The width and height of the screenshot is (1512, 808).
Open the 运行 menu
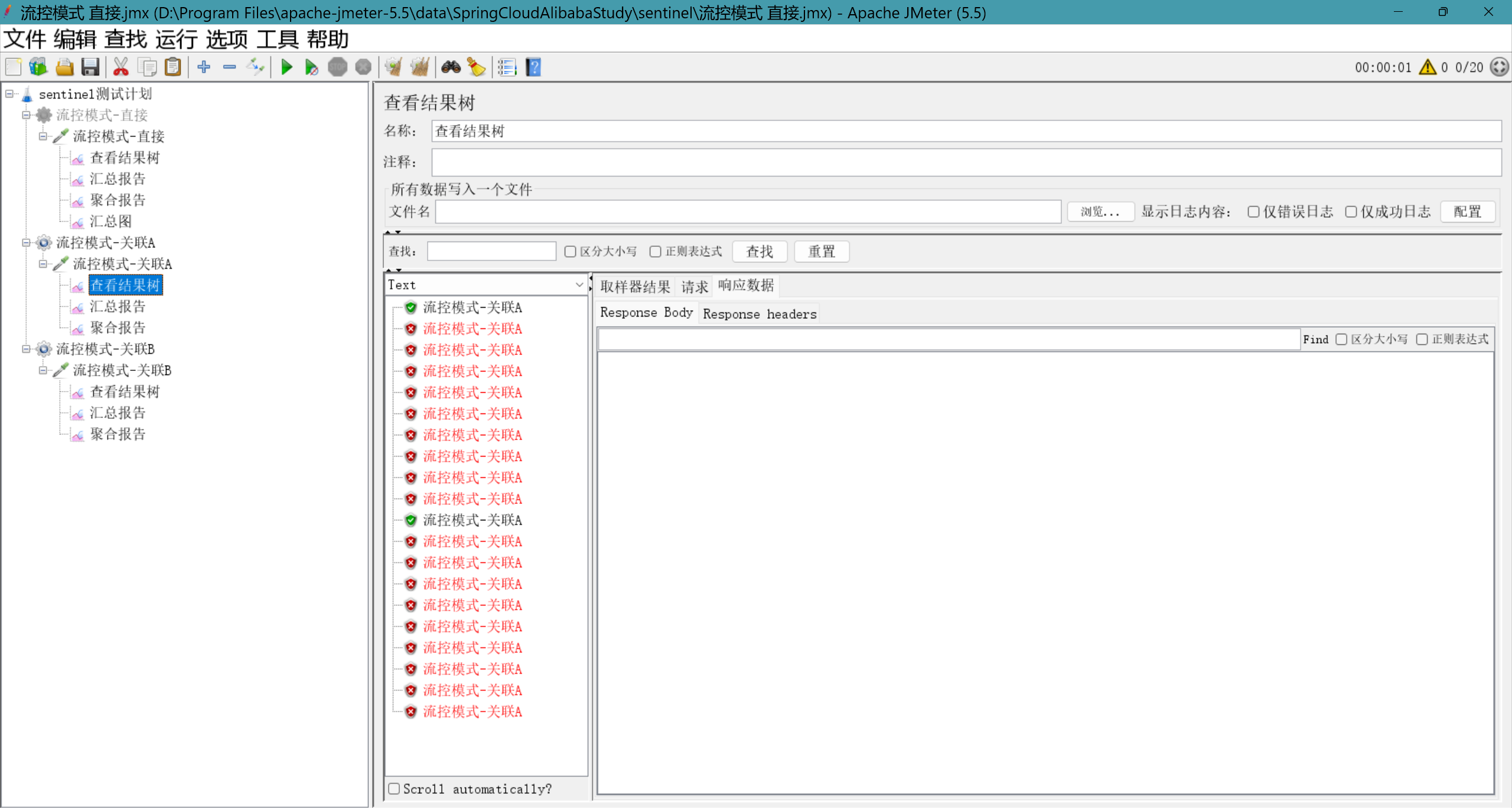[x=176, y=40]
